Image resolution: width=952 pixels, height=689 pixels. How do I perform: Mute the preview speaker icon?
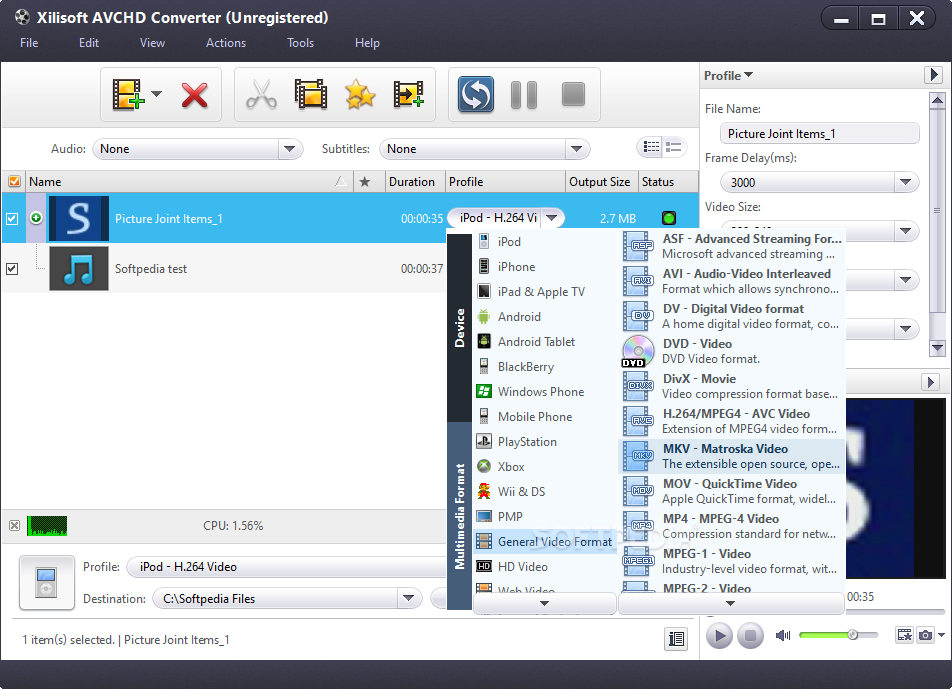783,636
